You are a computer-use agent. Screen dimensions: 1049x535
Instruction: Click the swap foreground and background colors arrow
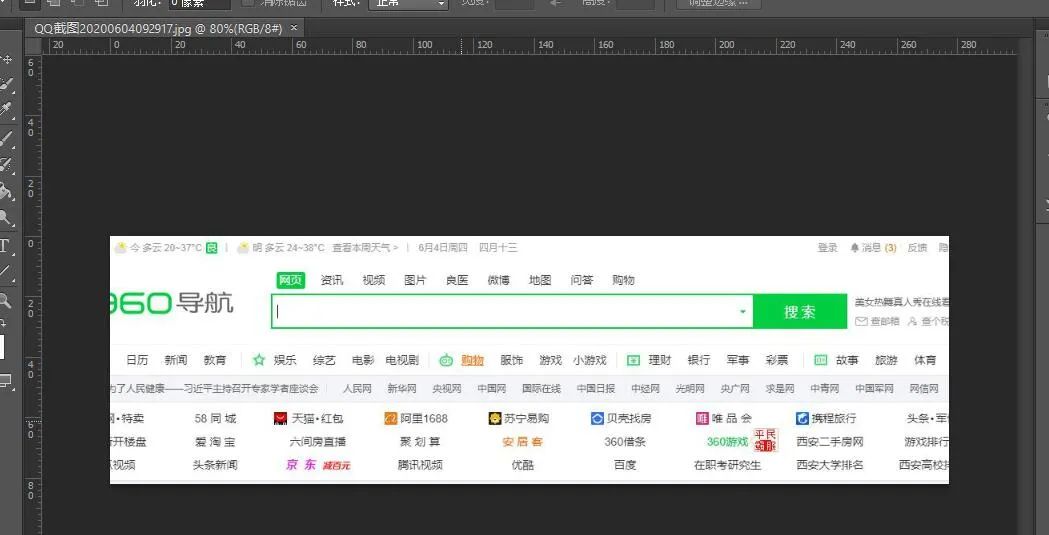click(x=3, y=322)
